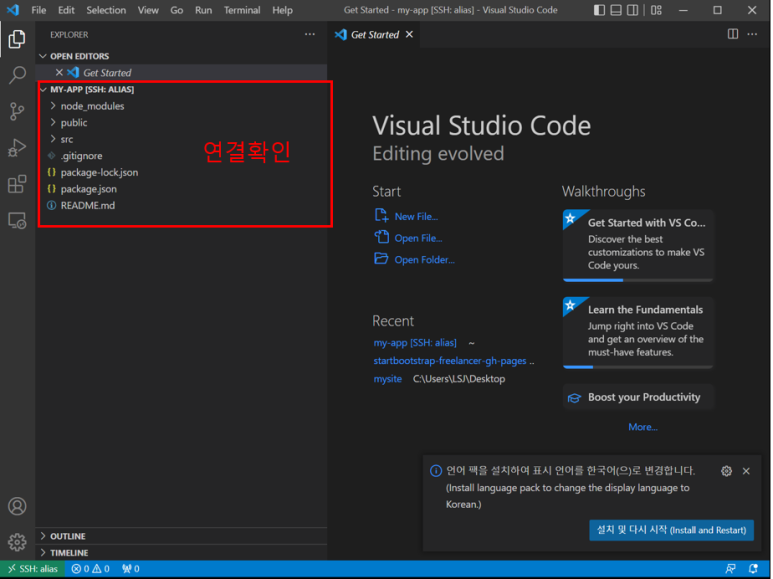Open recent mysite folder
Viewport: 773px width, 579px height.
click(387, 379)
